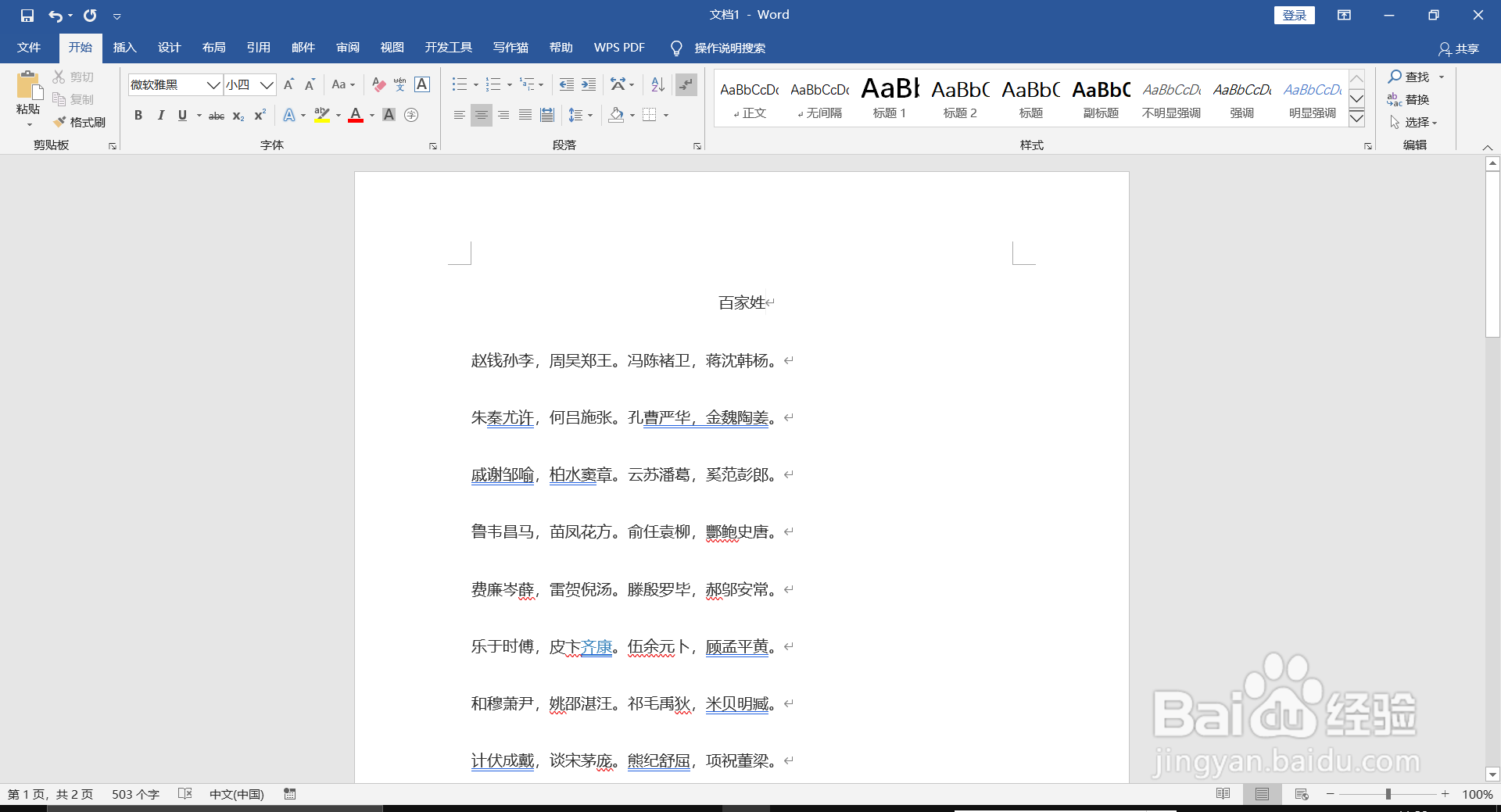Click the macro recording status icon
Viewport: 1501px width, 812px height.
coord(290,794)
